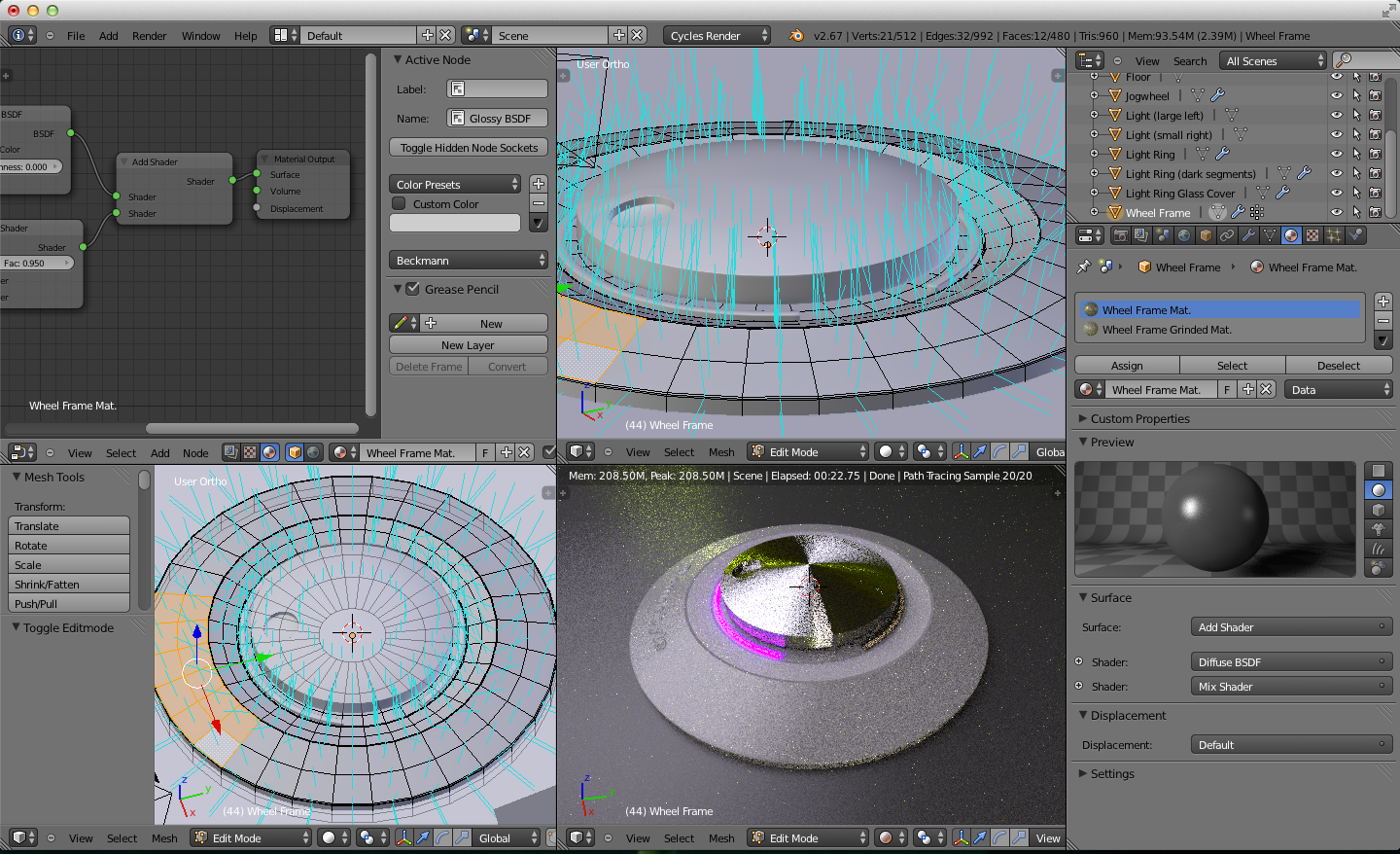Image resolution: width=1400 pixels, height=854 pixels.
Task: Enable the Custom Color checkbox
Action: (399, 204)
